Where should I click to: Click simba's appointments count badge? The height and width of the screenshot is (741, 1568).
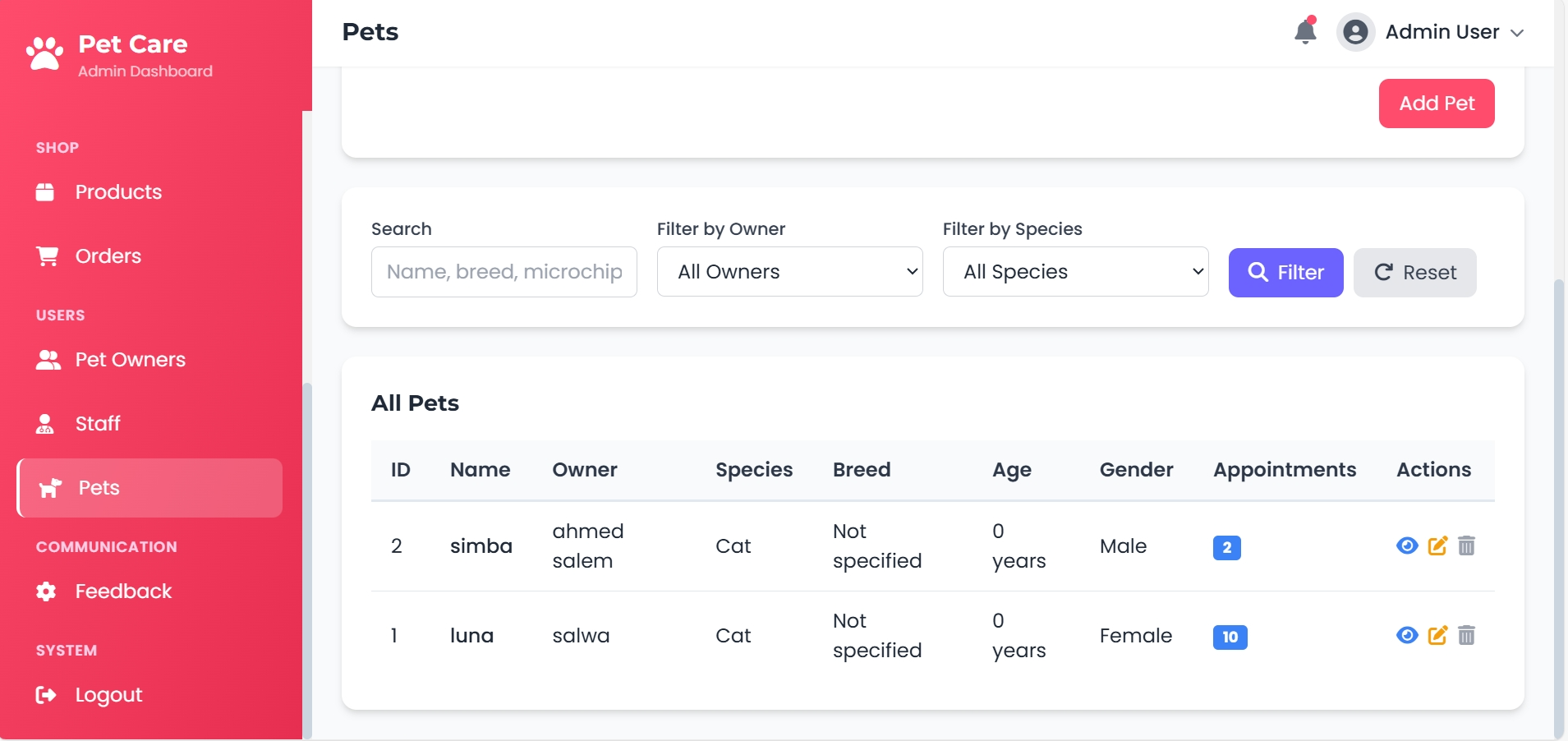pyautogui.click(x=1226, y=548)
